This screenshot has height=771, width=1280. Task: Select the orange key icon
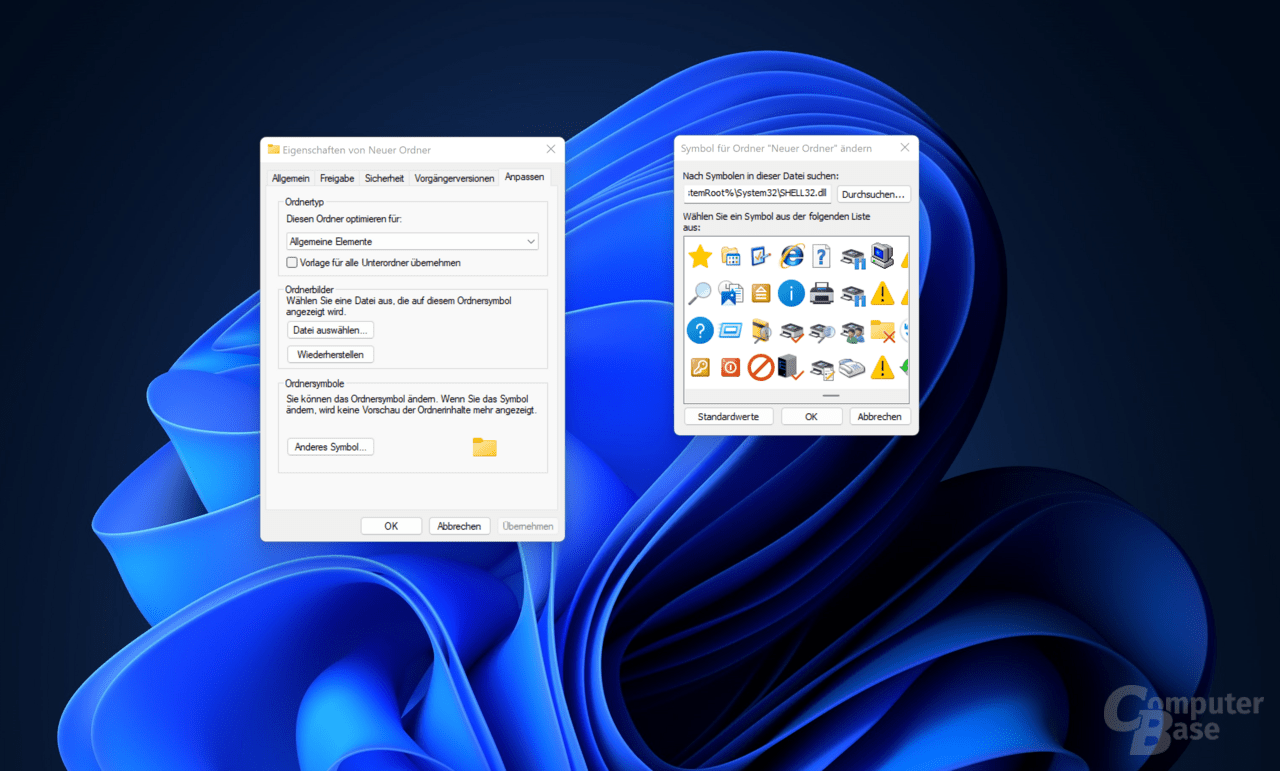click(x=700, y=367)
